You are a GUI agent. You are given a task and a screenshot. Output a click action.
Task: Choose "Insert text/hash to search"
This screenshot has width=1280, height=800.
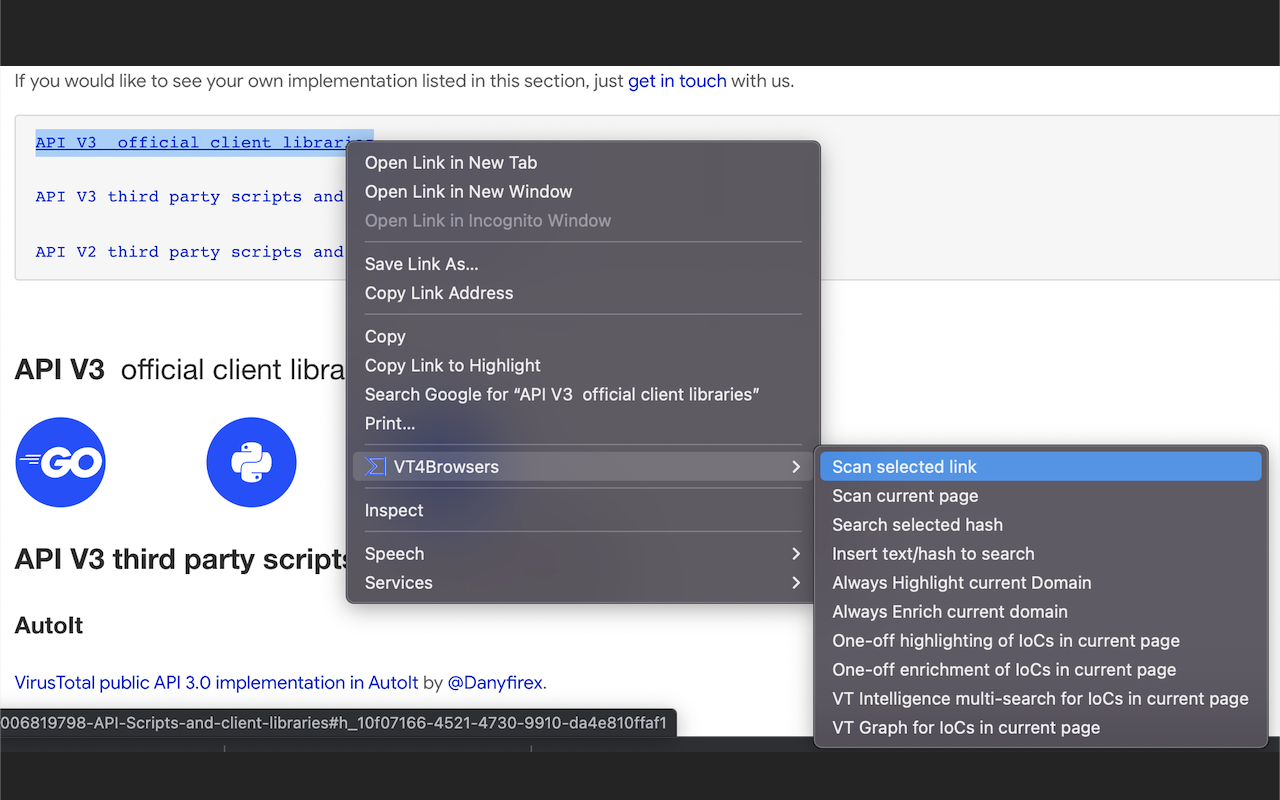[x=935, y=553]
